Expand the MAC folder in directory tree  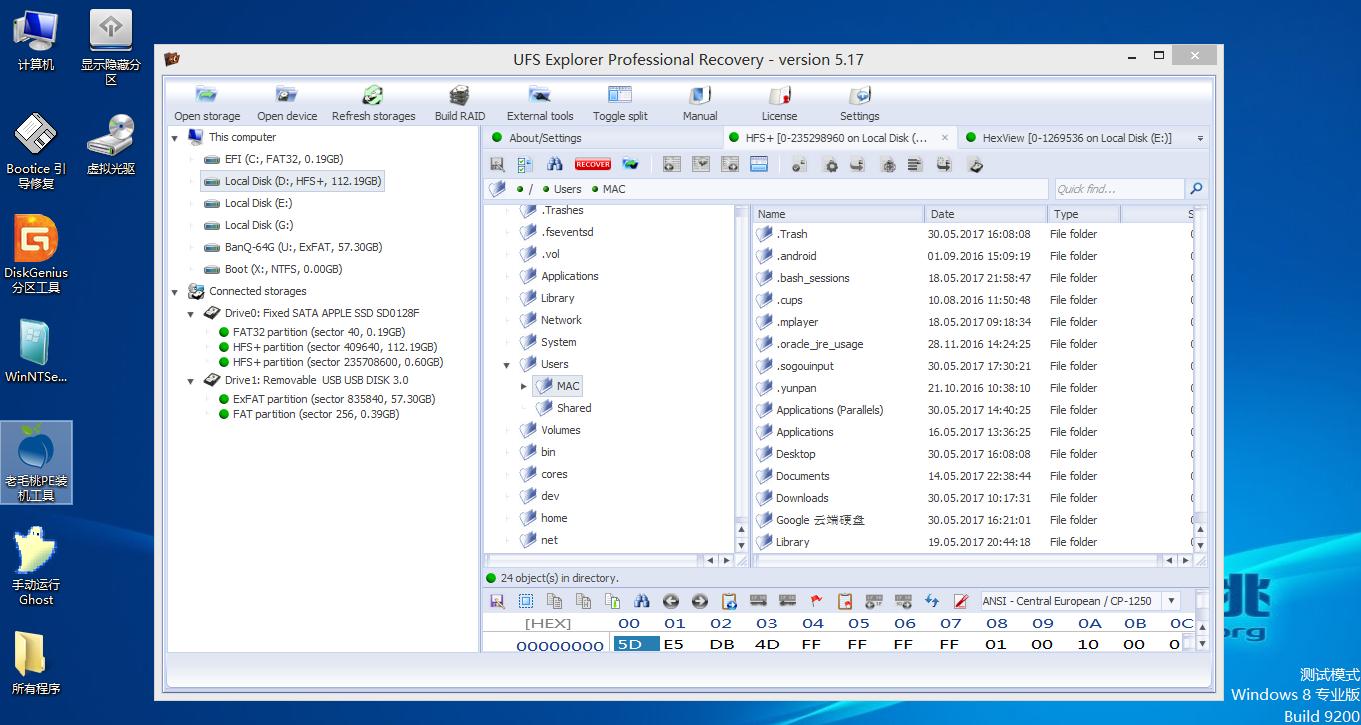[523, 386]
